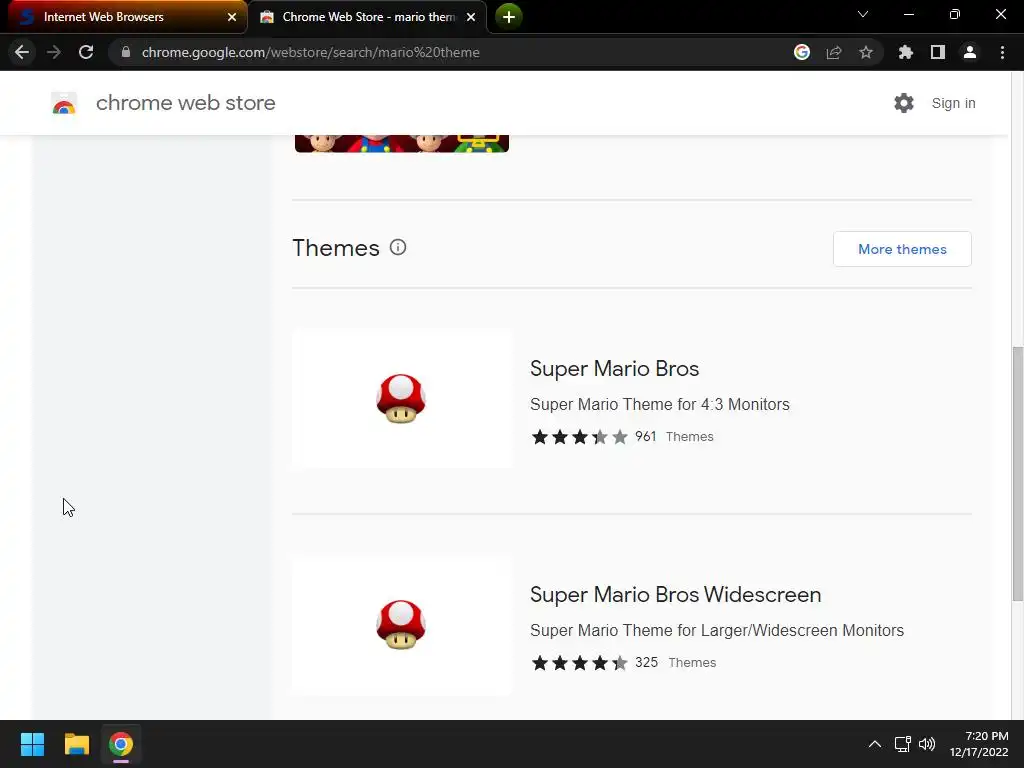
Task: Open Super Mario Bros Widescreen mushroom thumbnail
Action: pyautogui.click(x=402, y=624)
